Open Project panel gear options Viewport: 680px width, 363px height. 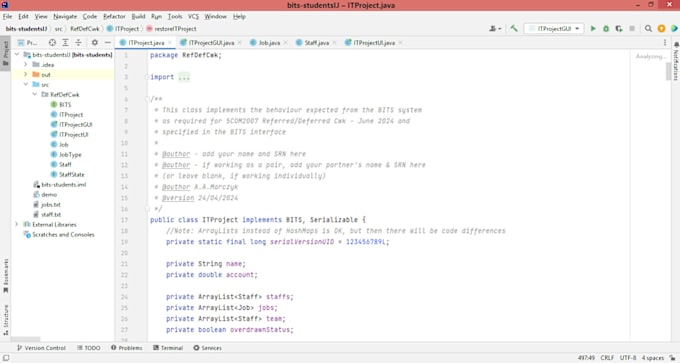(95, 43)
